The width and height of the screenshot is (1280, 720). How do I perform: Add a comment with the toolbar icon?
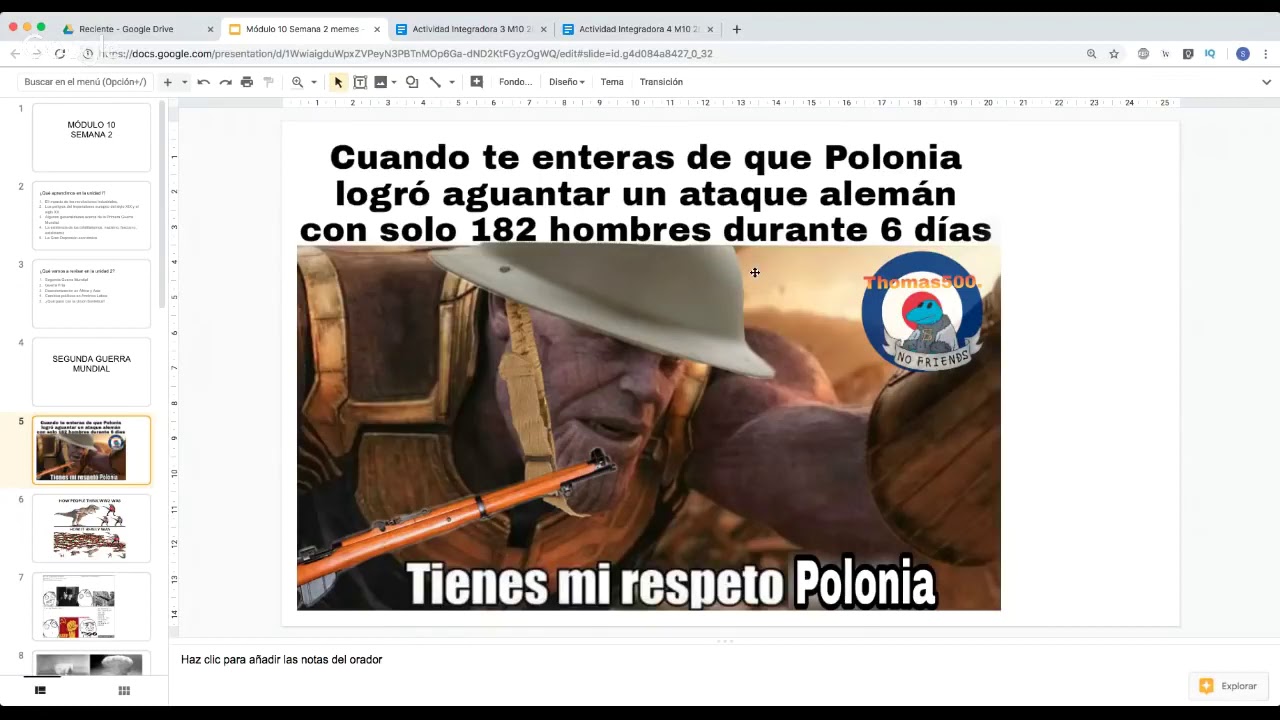click(477, 82)
